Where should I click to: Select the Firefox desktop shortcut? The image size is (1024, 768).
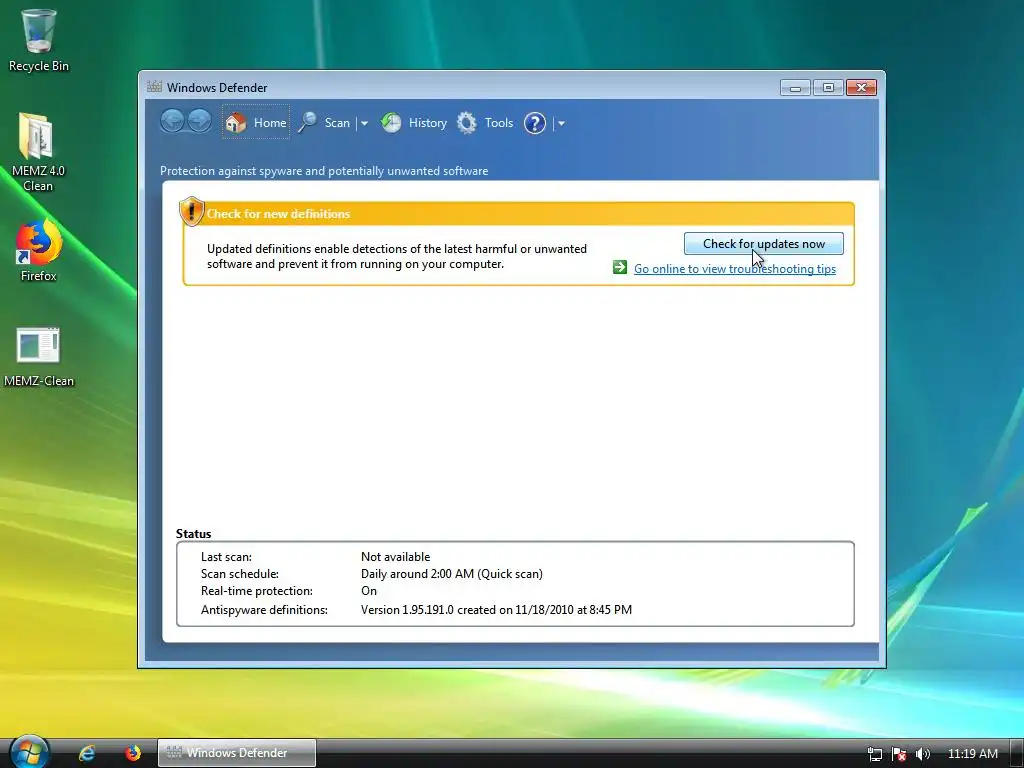39,251
